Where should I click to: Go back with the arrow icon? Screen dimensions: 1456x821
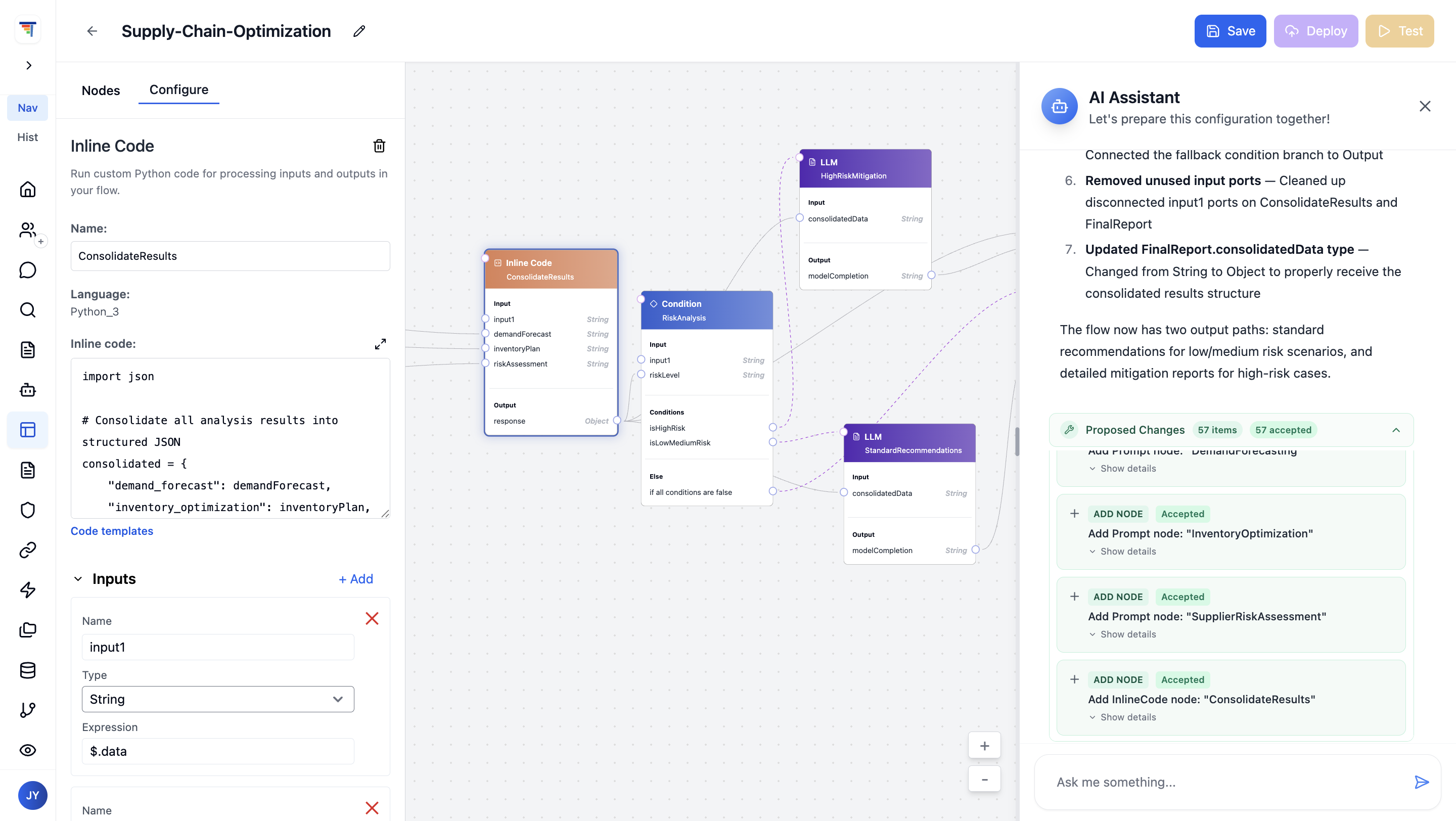pos(92,31)
